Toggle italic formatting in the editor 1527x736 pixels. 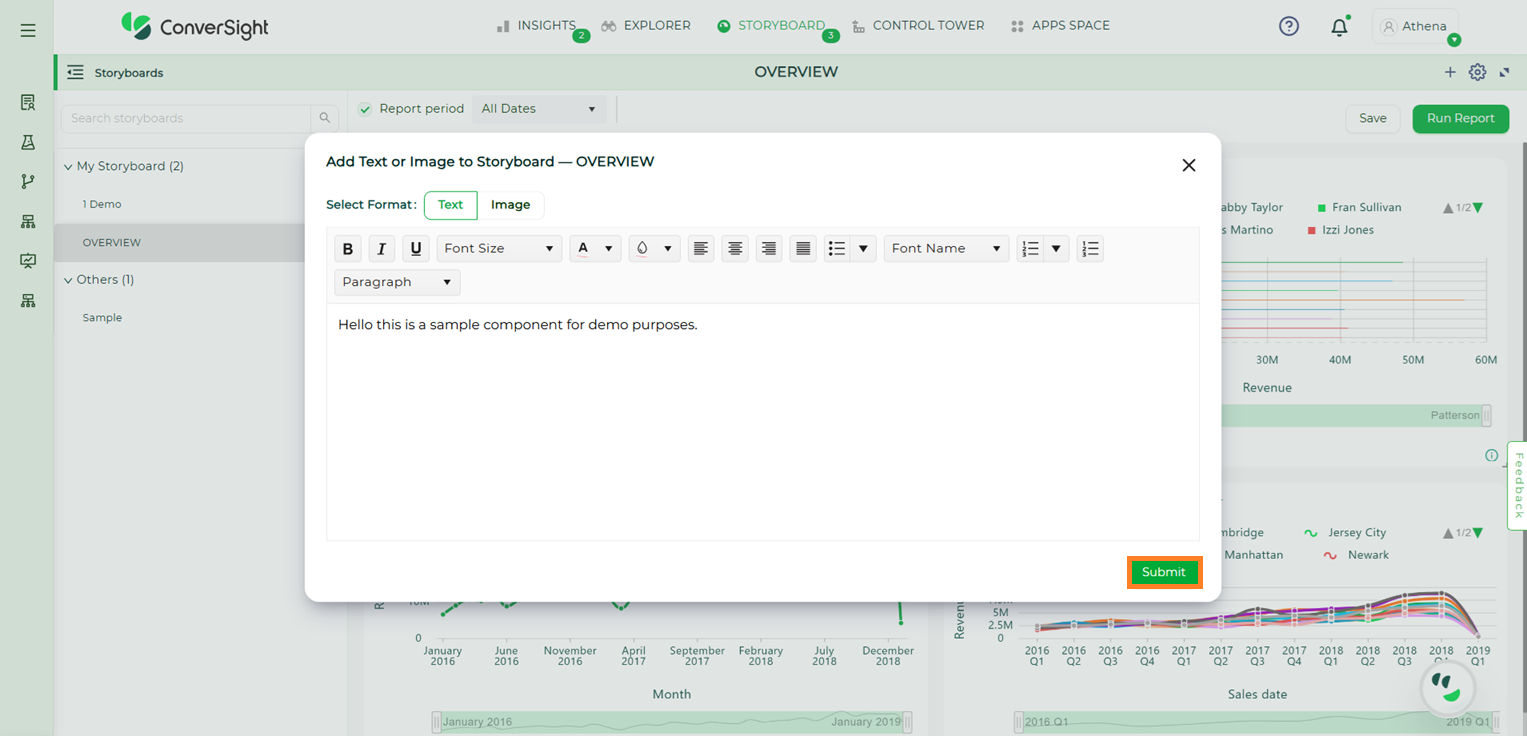pyautogui.click(x=382, y=249)
